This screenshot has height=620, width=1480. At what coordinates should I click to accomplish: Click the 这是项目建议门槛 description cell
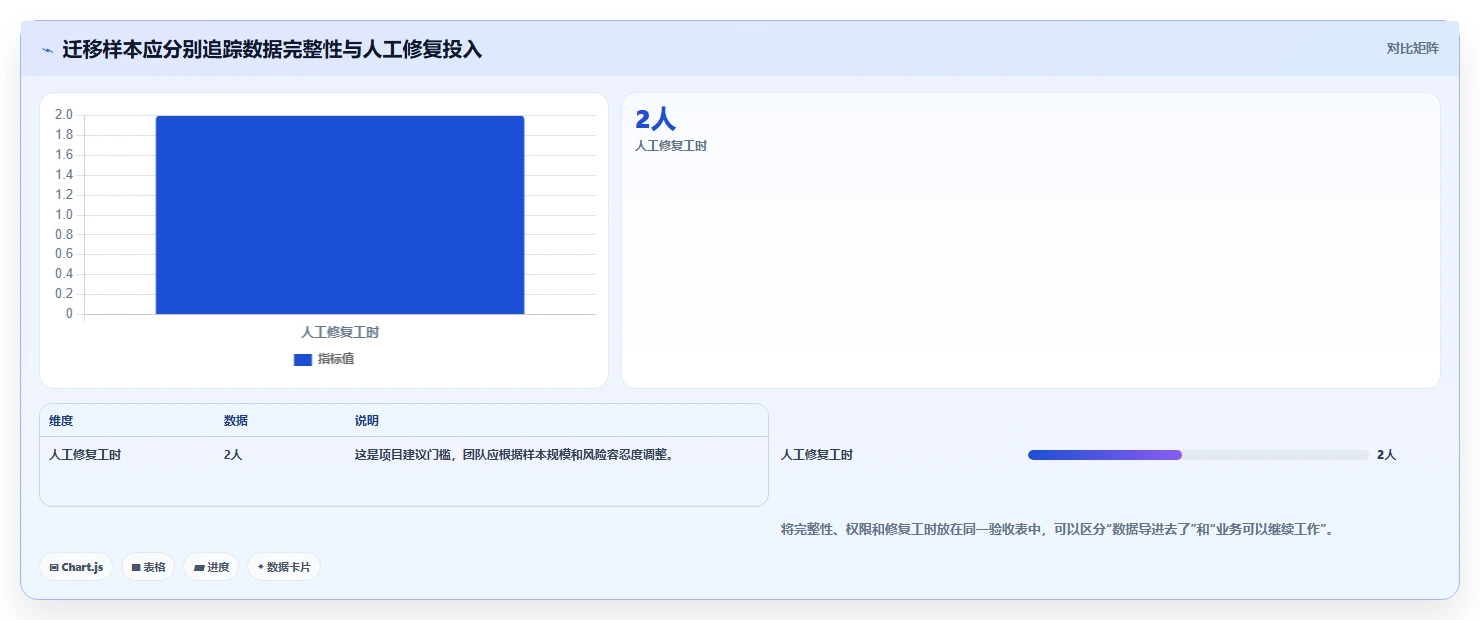coord(514,455)
